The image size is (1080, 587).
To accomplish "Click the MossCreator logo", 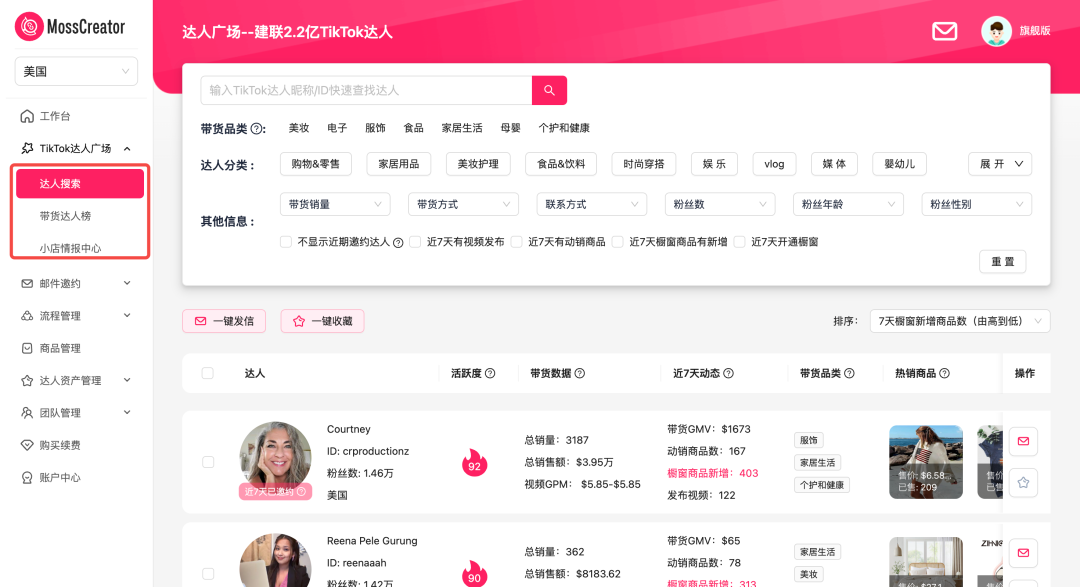I will coord(72,26).
